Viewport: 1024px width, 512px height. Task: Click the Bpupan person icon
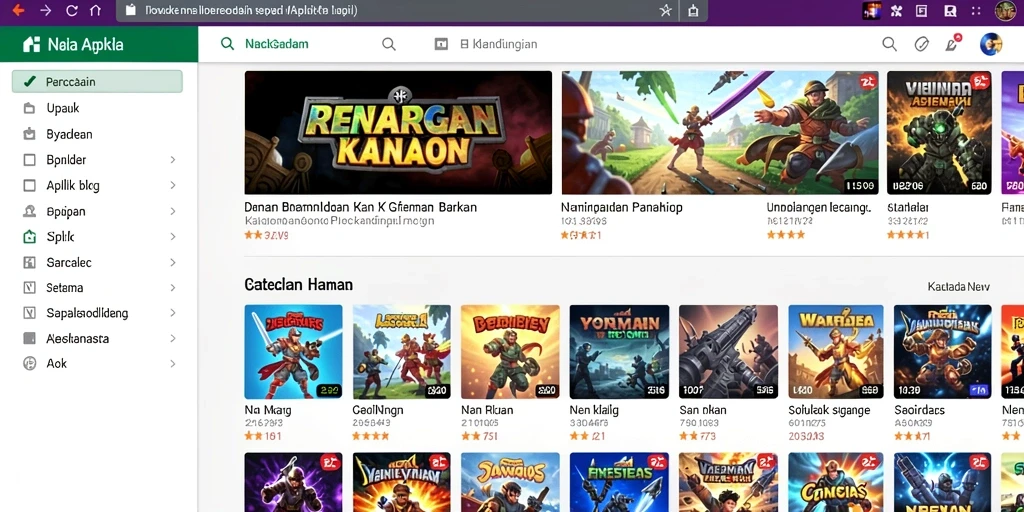click(29, 212)
